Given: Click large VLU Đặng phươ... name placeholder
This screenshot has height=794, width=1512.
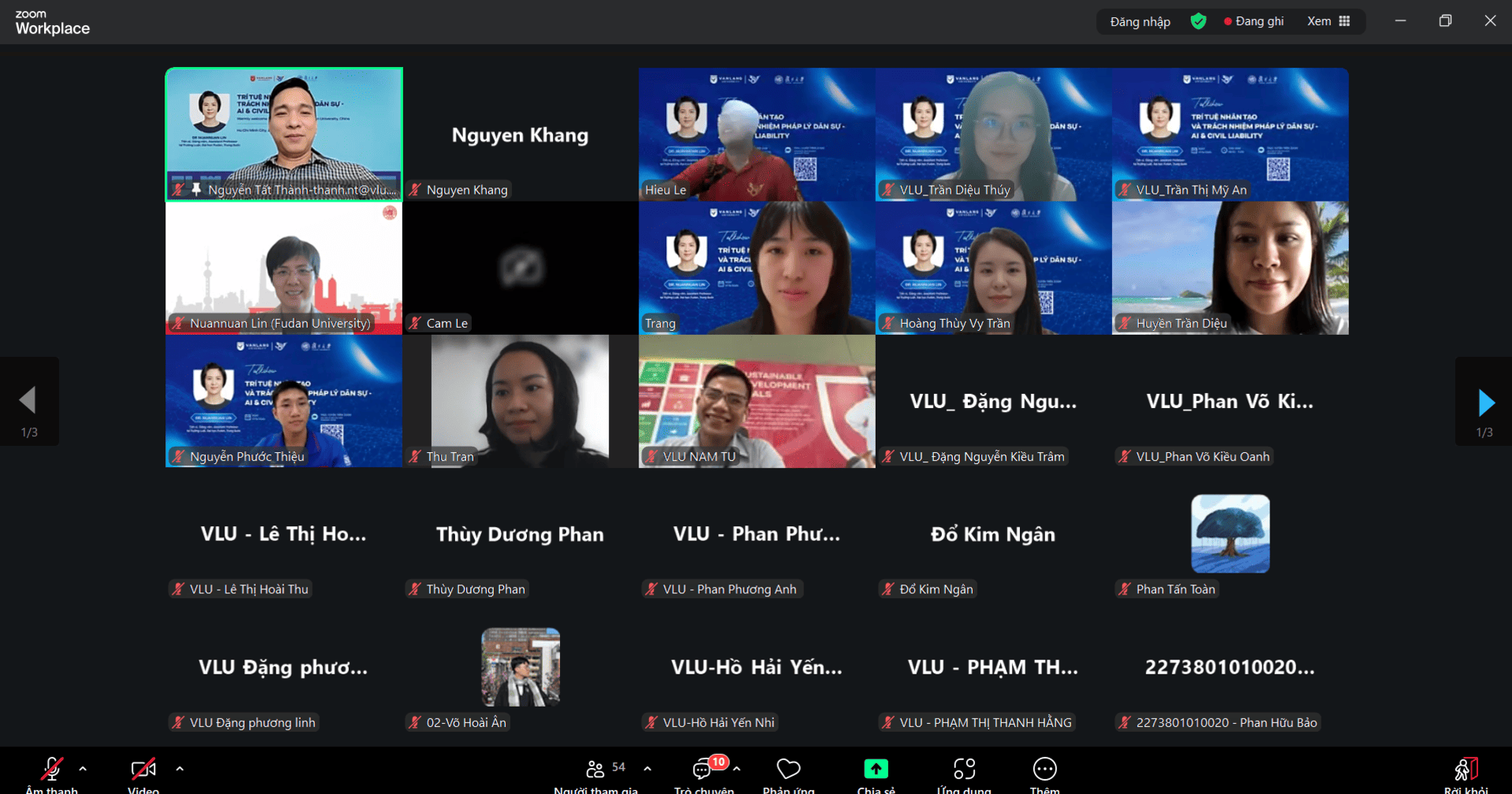Looking at the screenshot, I should [x=283, y=667].
